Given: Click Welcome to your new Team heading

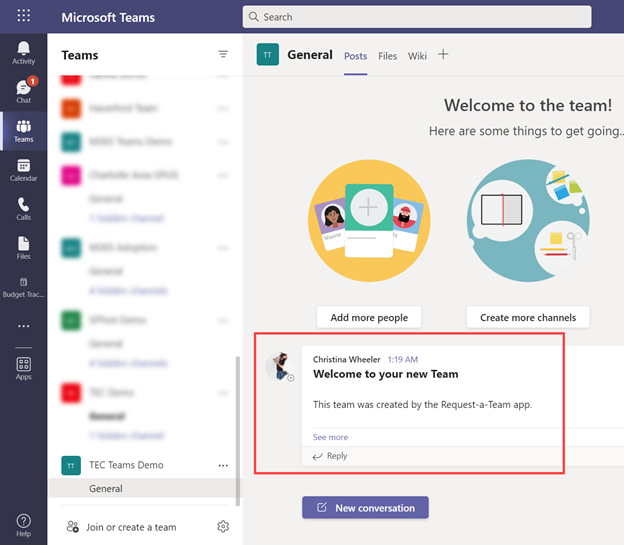Looking at the screenshot, I should point(385,374).
